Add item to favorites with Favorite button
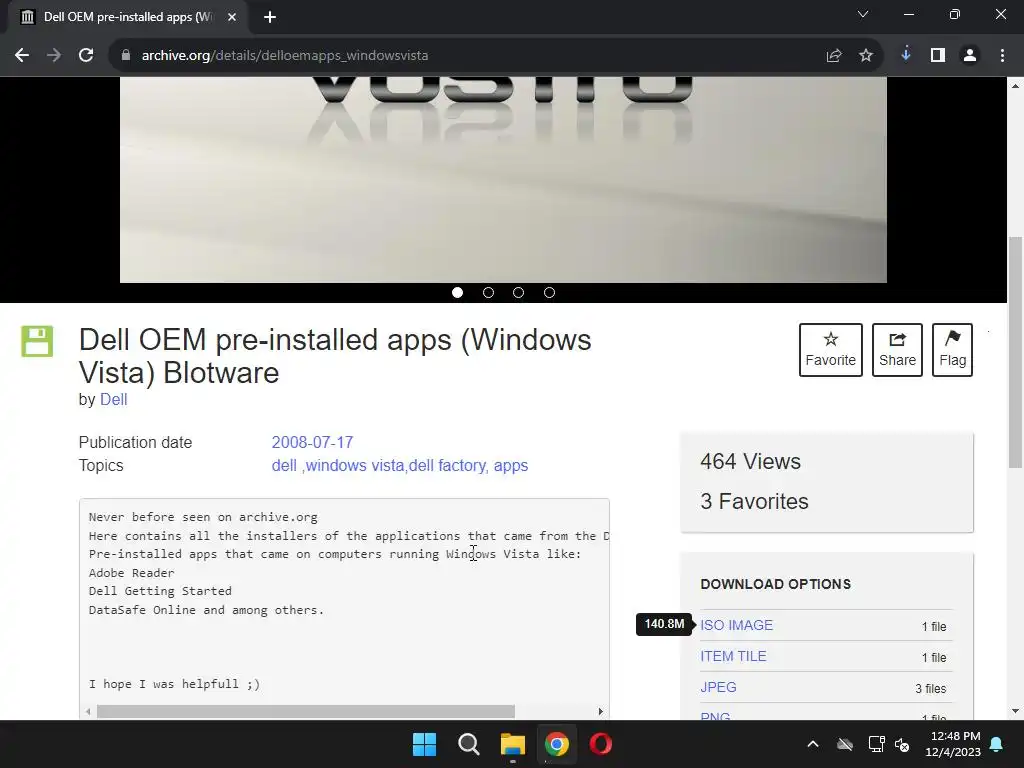Viewport: 1024px width, 768px height. [x=831, y=350]
